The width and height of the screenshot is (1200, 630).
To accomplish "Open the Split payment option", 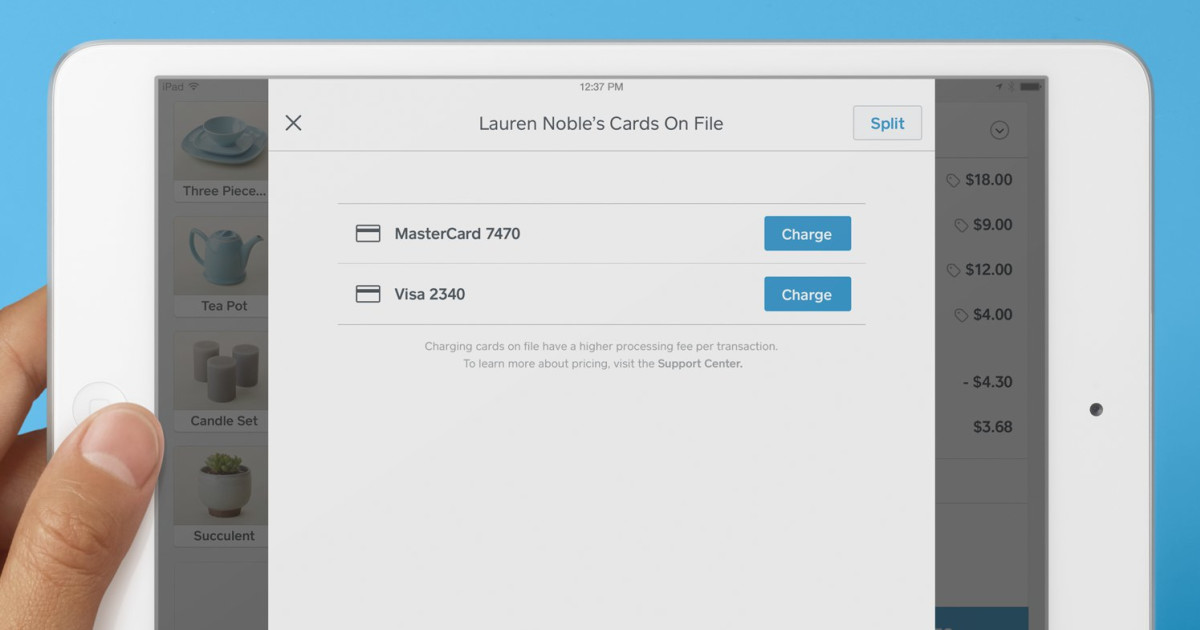I will tap(886, 122).
